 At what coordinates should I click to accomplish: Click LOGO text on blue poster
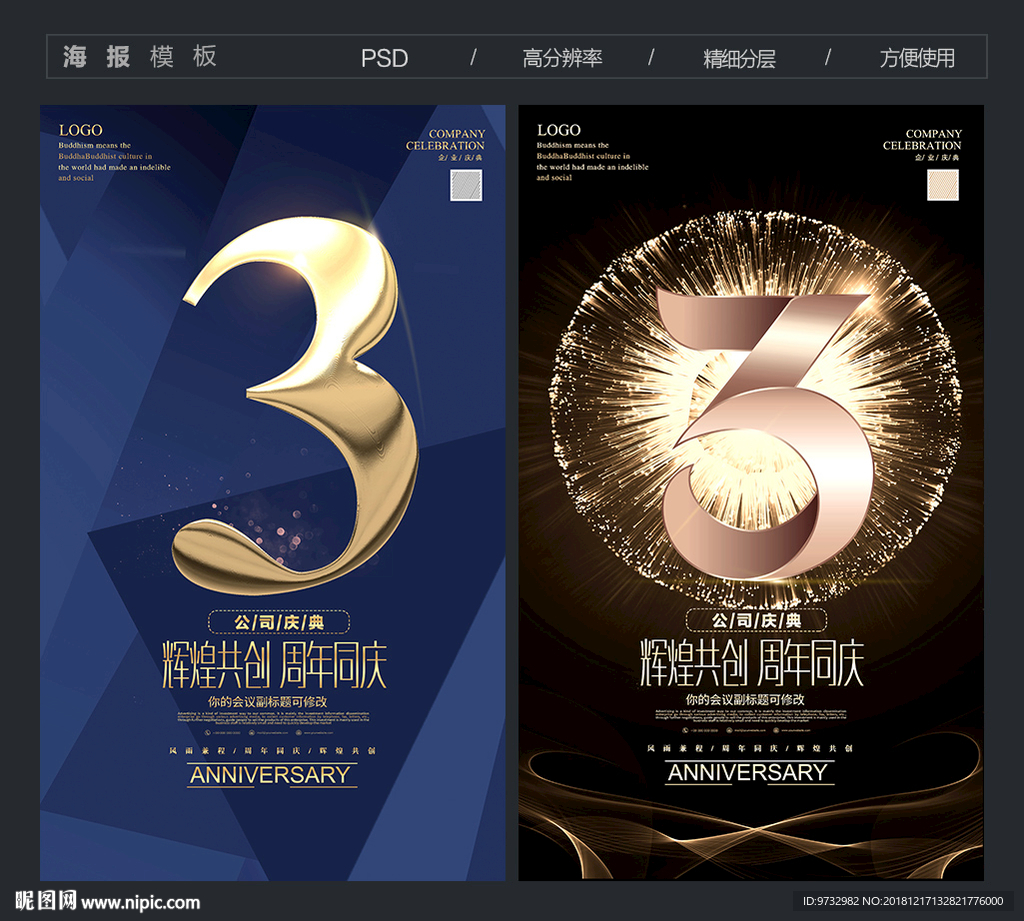click(x=80, y=130)
